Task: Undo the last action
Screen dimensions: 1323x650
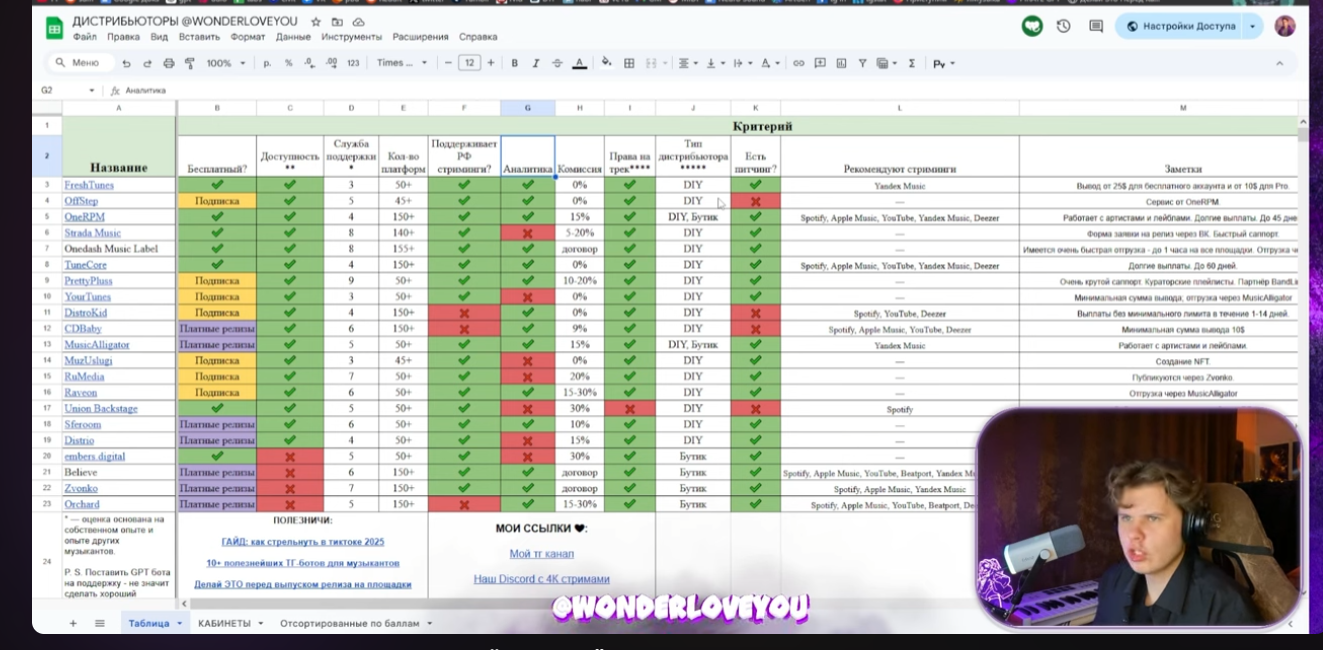Action: point(126,63)
